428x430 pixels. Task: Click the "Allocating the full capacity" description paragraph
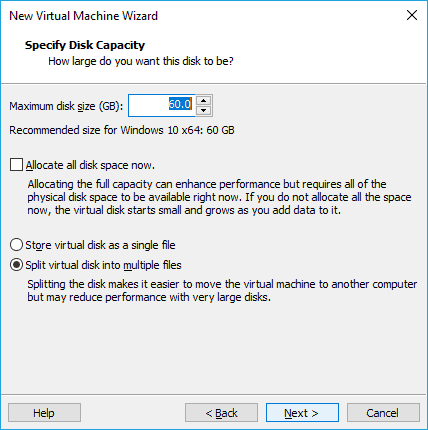(x=219, y=197)
